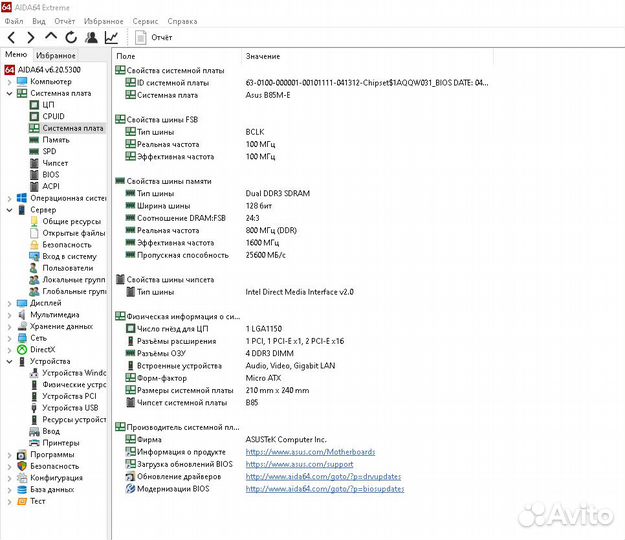The image size is (625, 540).
Task: Open the Отчёт menu in the menu bar
Action: [x=65, y=21]
